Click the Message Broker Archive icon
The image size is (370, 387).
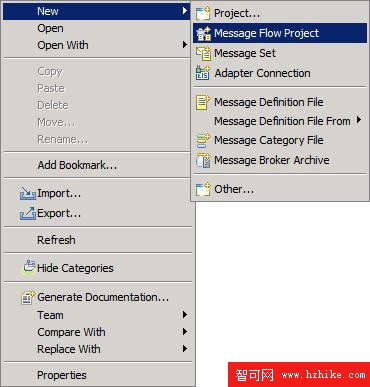click(203, 160)
